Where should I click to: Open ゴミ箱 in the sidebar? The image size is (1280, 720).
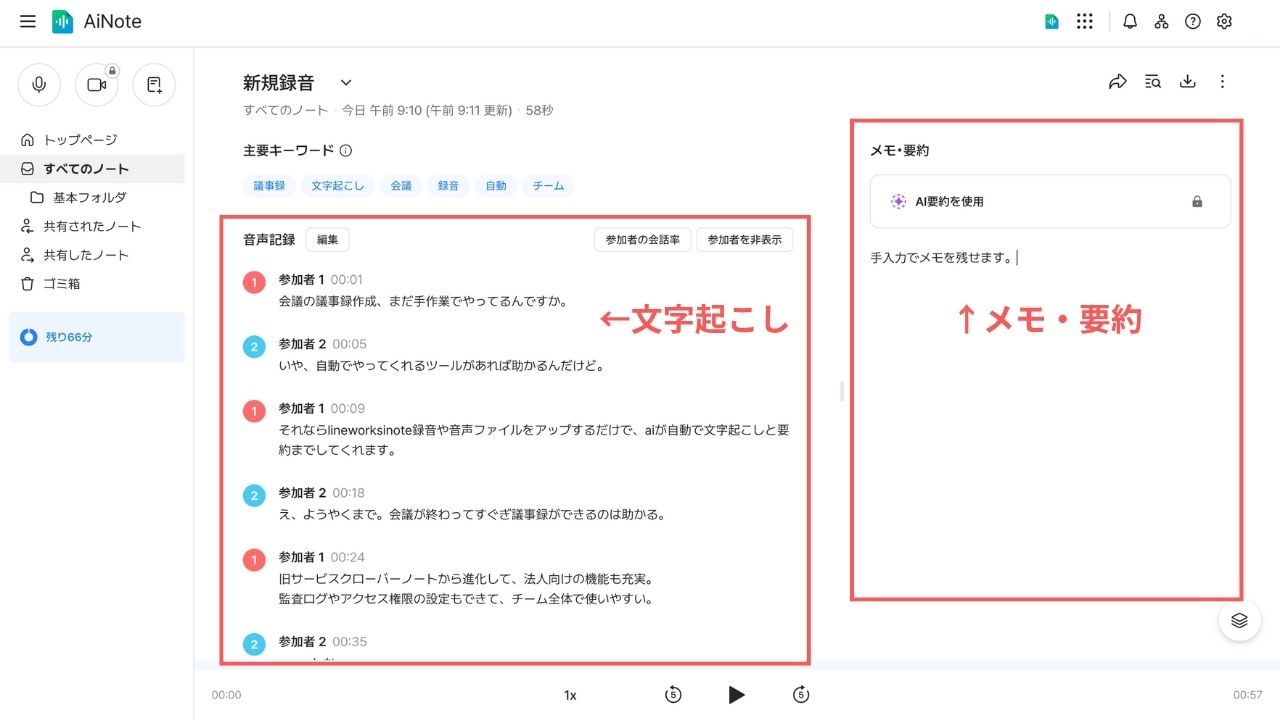(61, 284)
